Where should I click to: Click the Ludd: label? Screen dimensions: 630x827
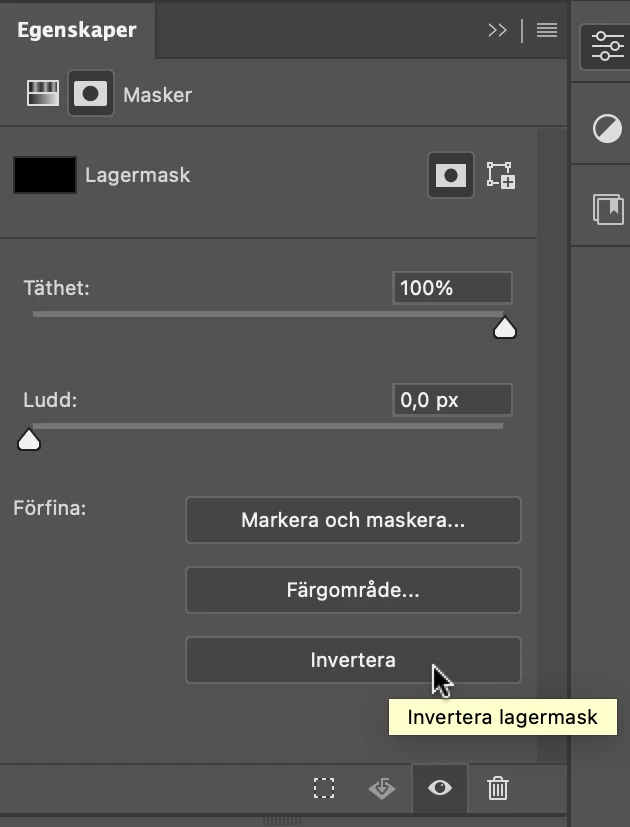(50, 400)
